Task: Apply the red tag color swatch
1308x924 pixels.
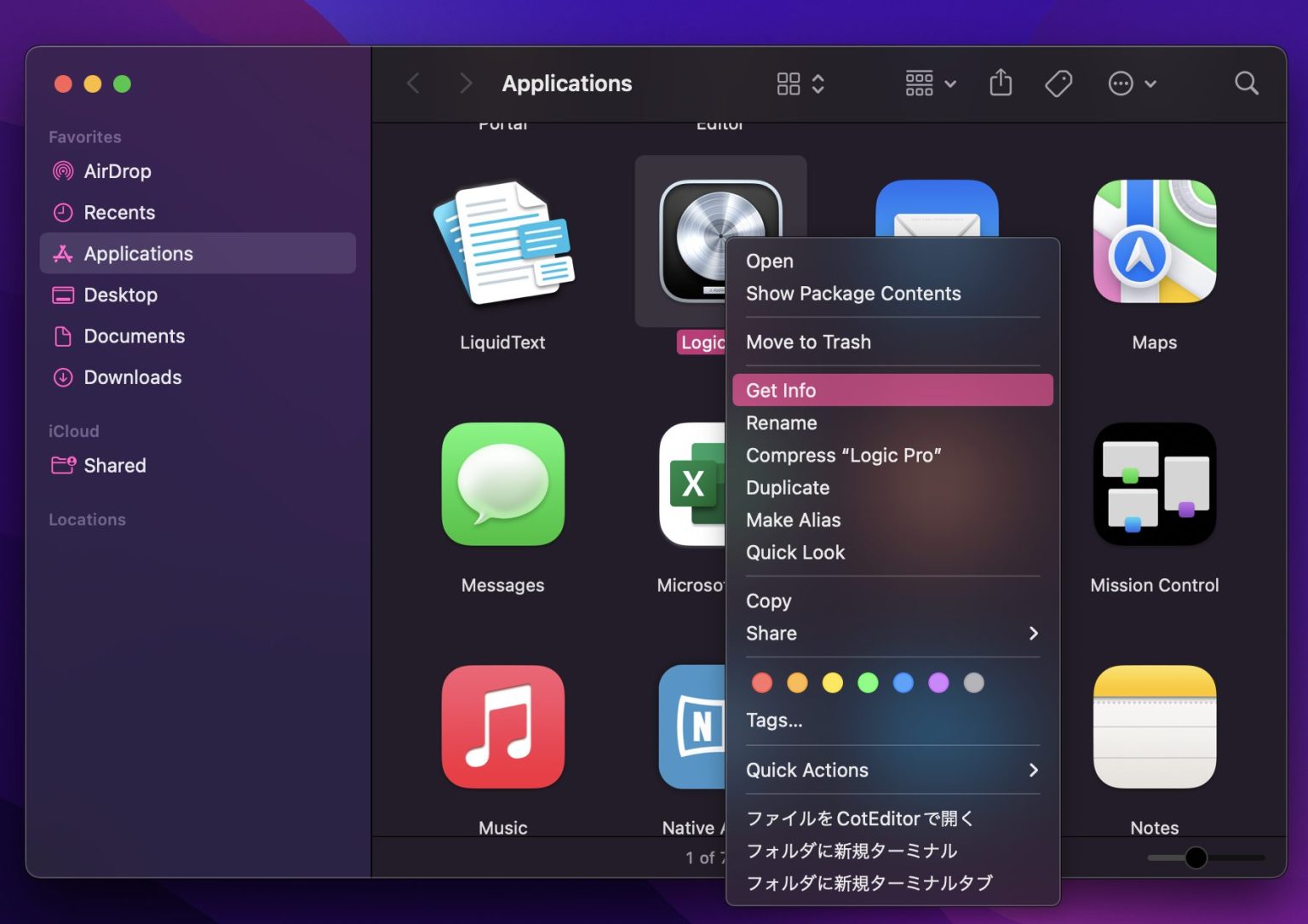Action: [x=761, y=682]
